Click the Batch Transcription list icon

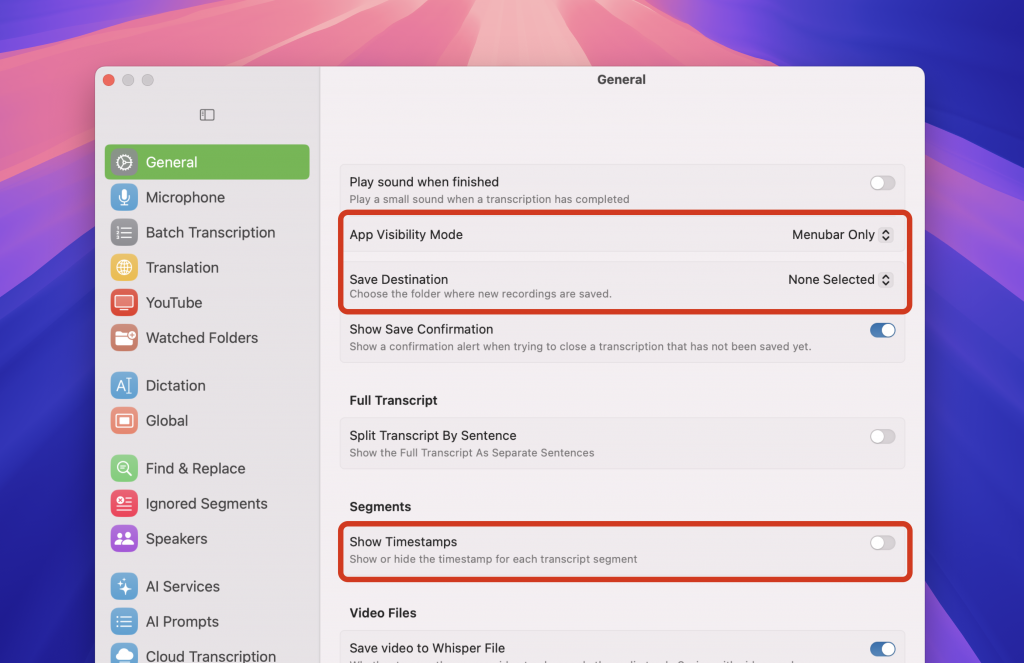124,232
